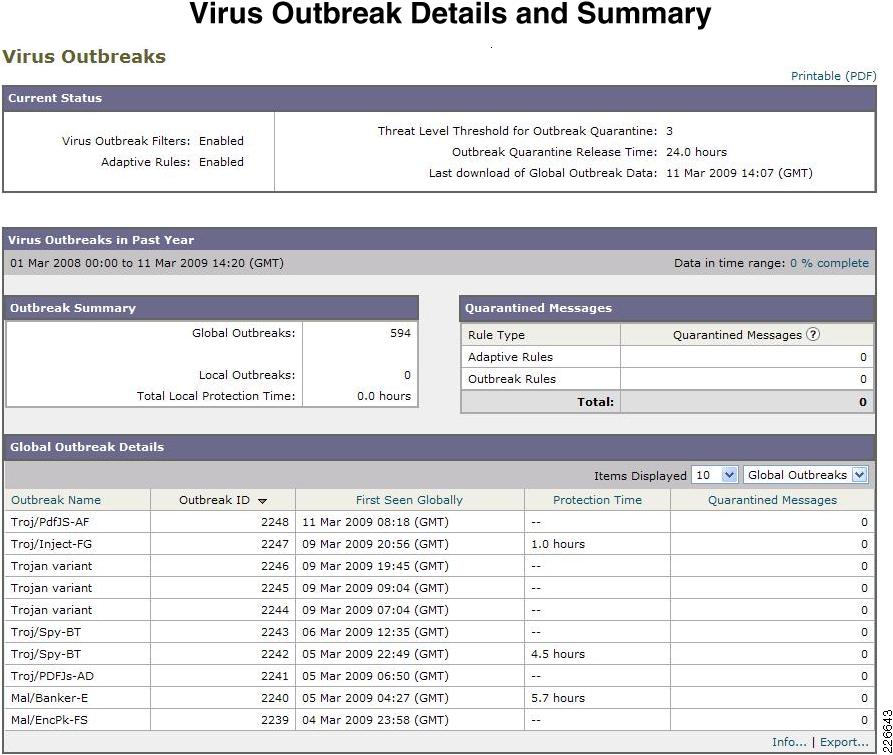This screenshot has height=755, width=893.
Task: Click the last download date 11 Mar 2009 14:07
Action: click(x=739, y=173)
